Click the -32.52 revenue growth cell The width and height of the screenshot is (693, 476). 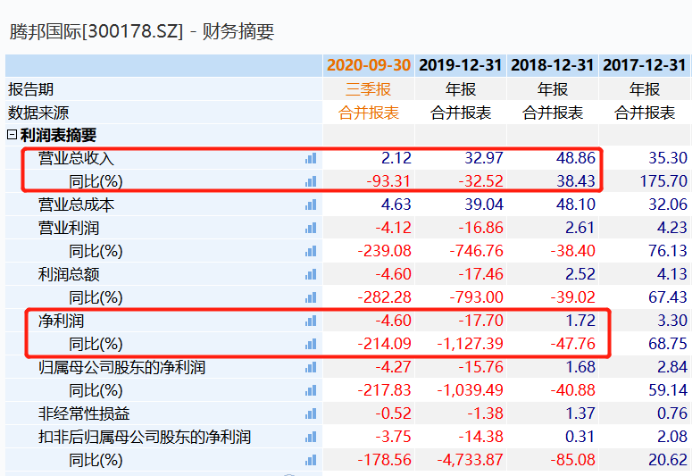[x=481, y=181]
